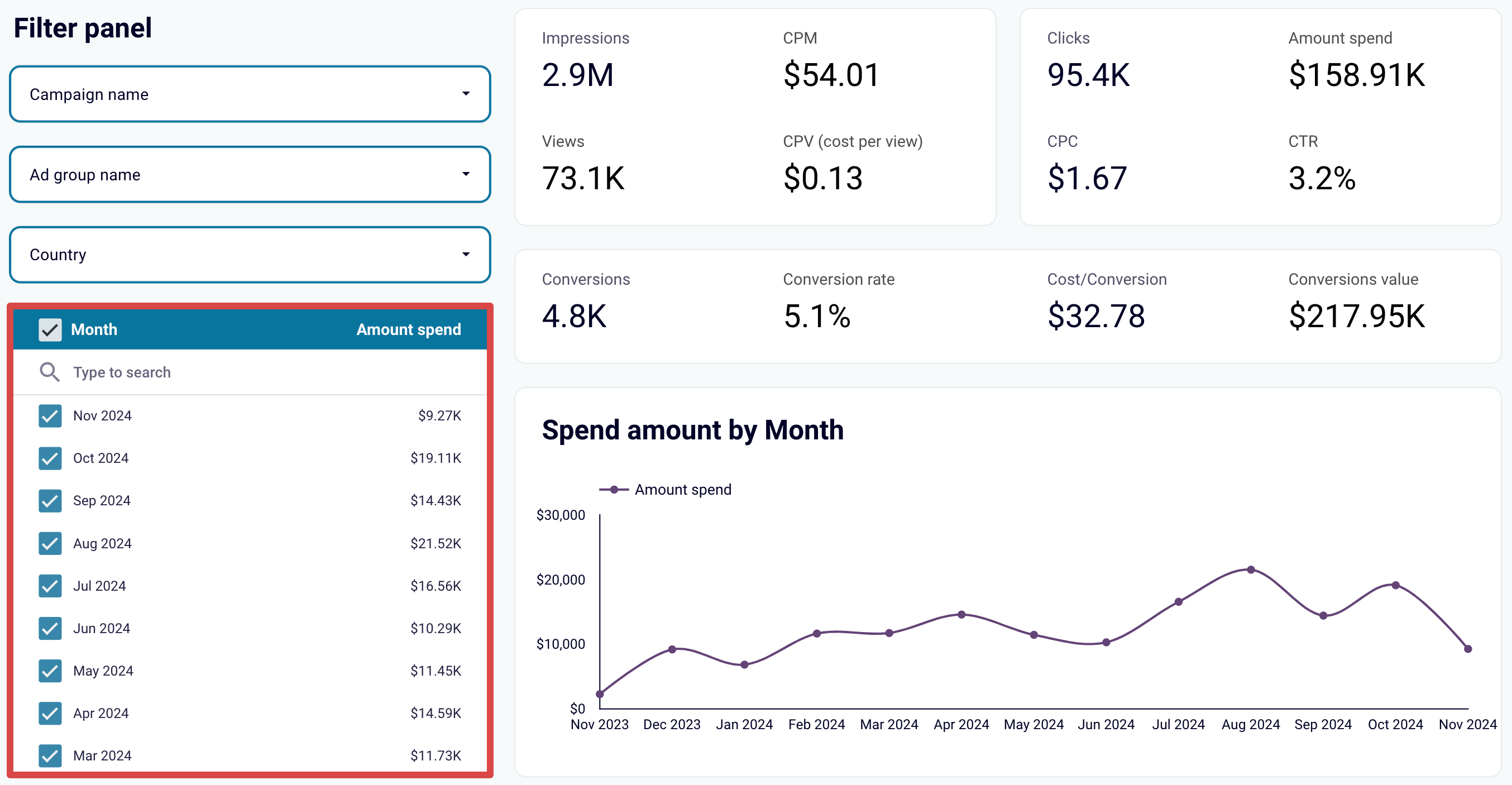Screen dimensions: 1512x785
Task: Click the Conversions value $217.95K
Action: 1356,317
